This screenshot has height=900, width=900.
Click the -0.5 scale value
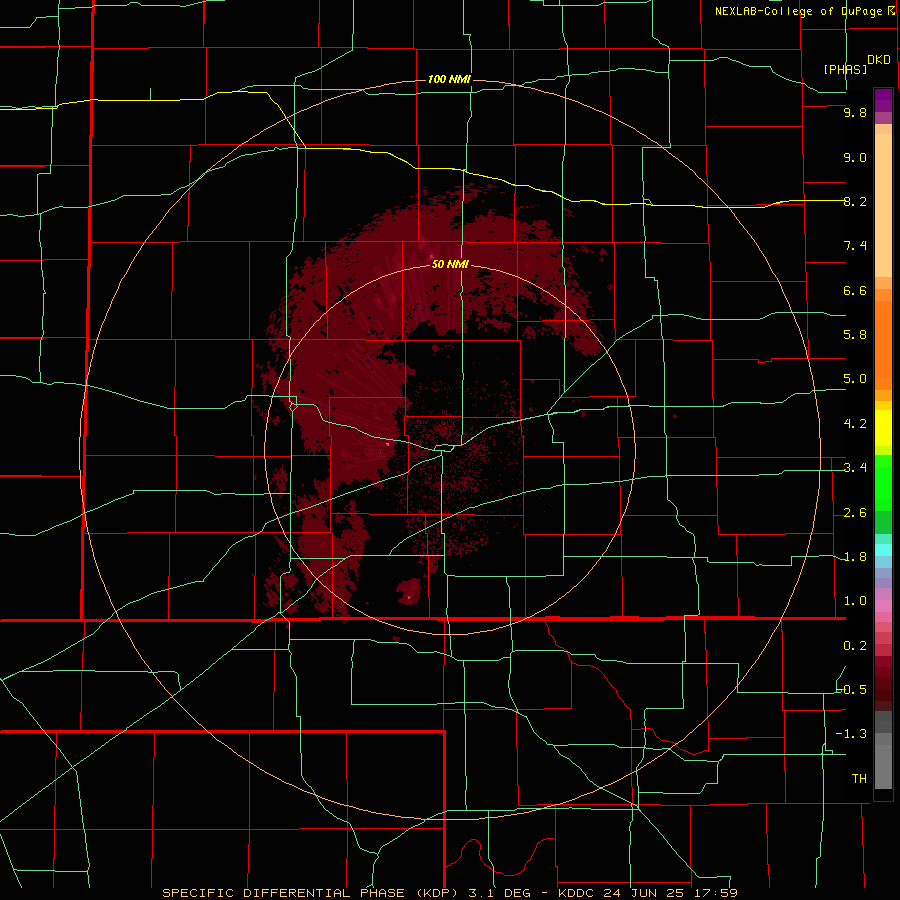pos(852,690)
